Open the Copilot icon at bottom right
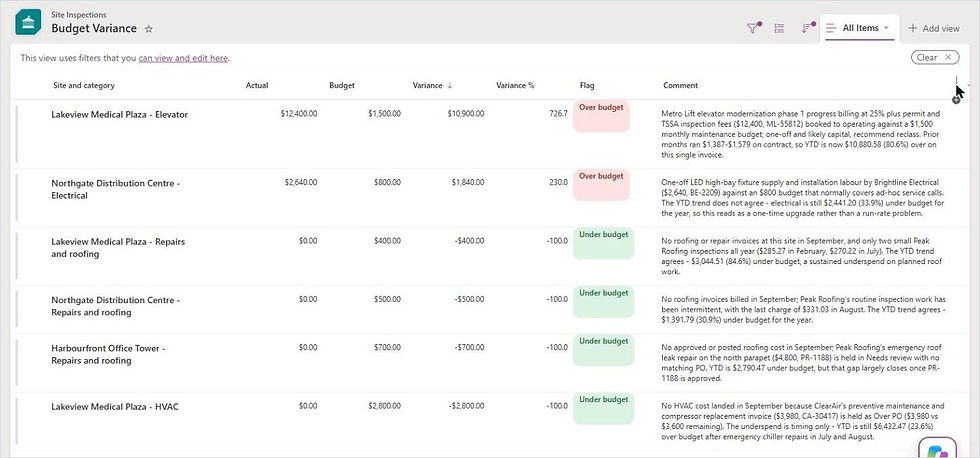 tap(938, 449)
